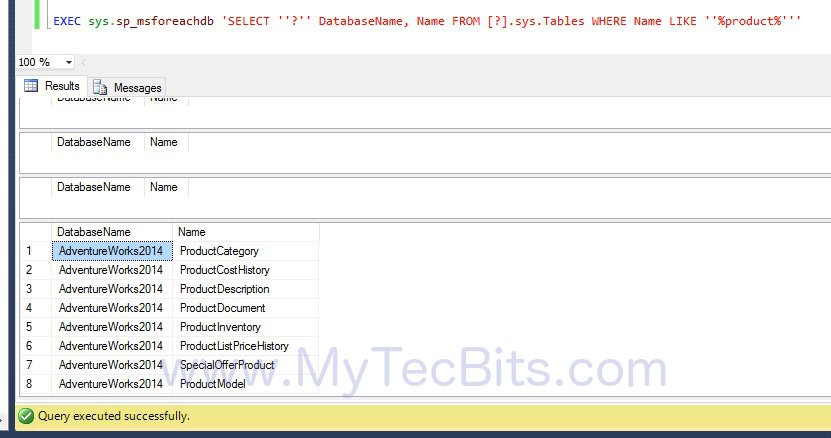Select AdventureWorks2014 next to ProductModel
This screenshot has width=831, height=438.
tap(112, 384)
